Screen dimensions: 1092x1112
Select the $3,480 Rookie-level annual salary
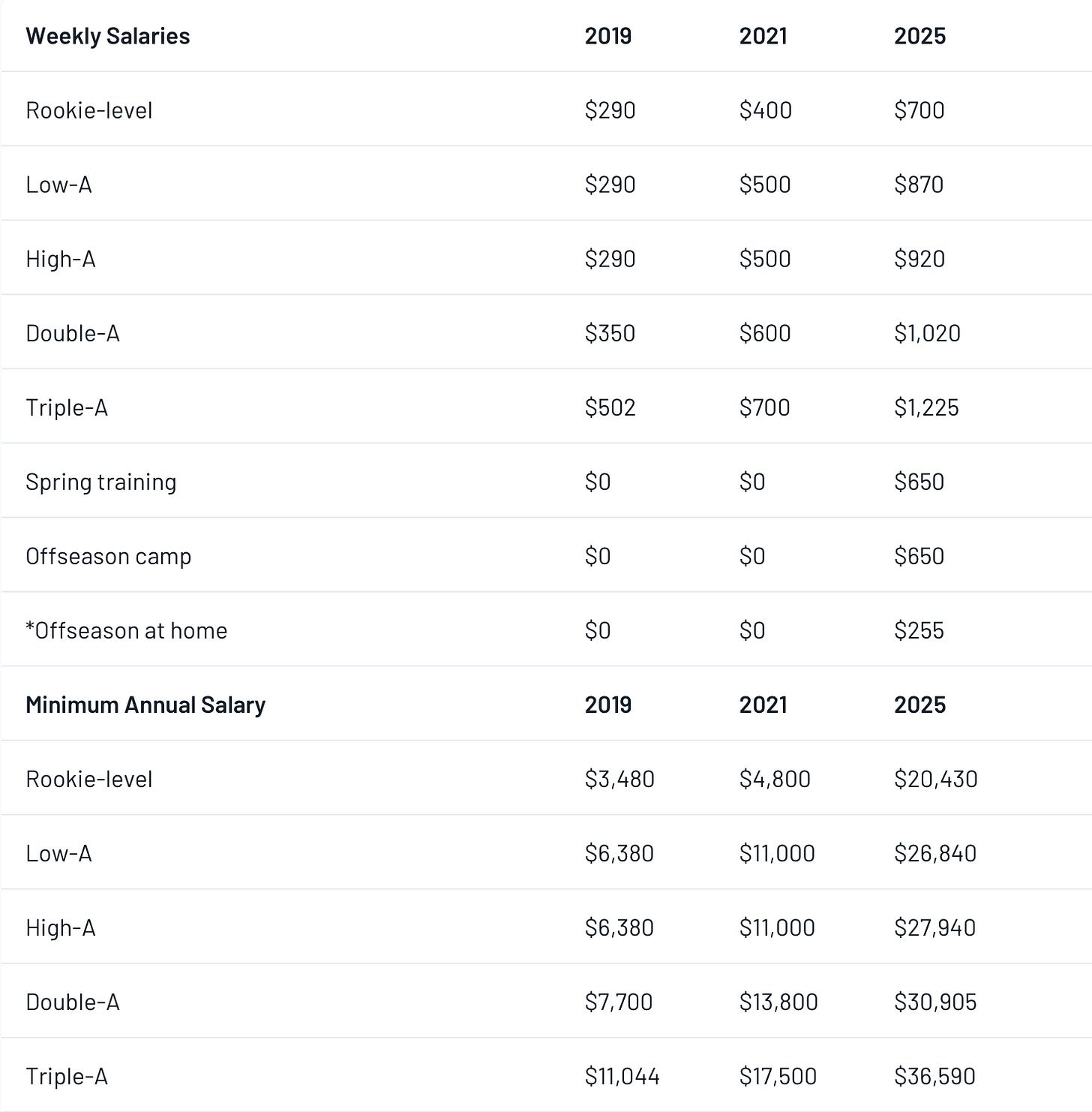coord(619,779)
